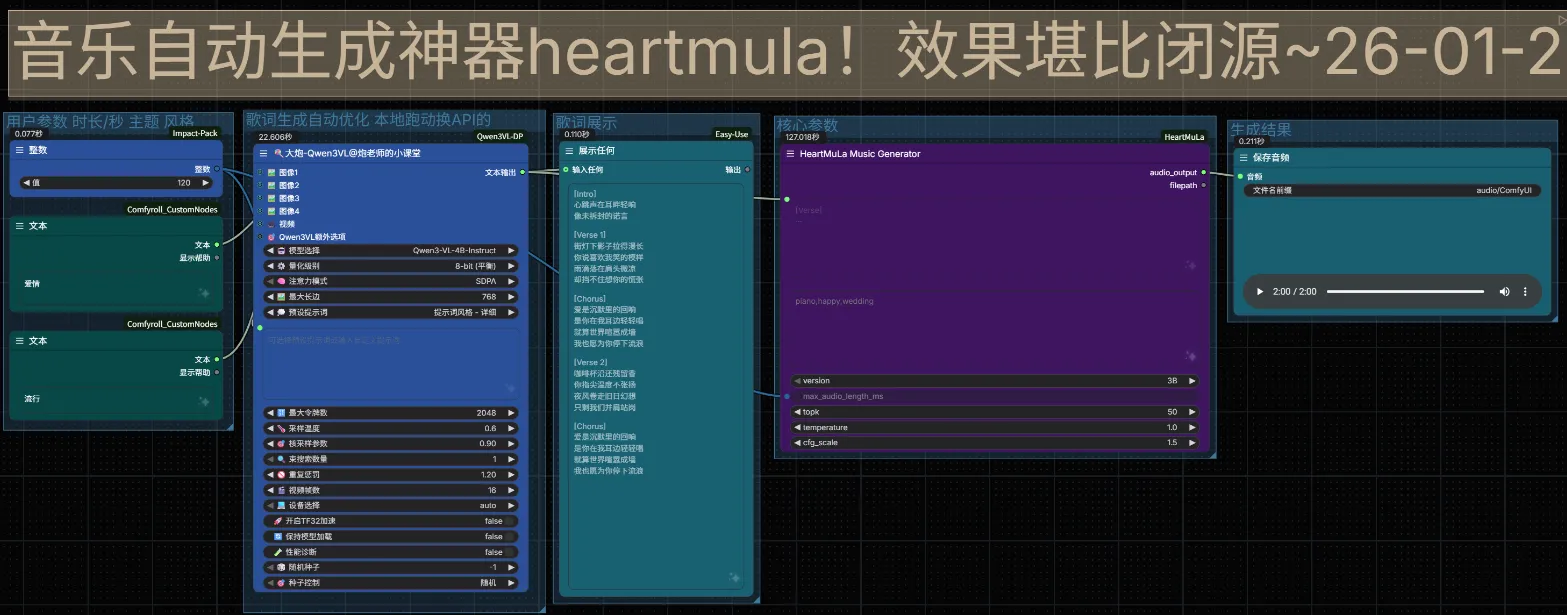
Task: Open the three-dot menu on the audio player
Action: (1524, 291)
